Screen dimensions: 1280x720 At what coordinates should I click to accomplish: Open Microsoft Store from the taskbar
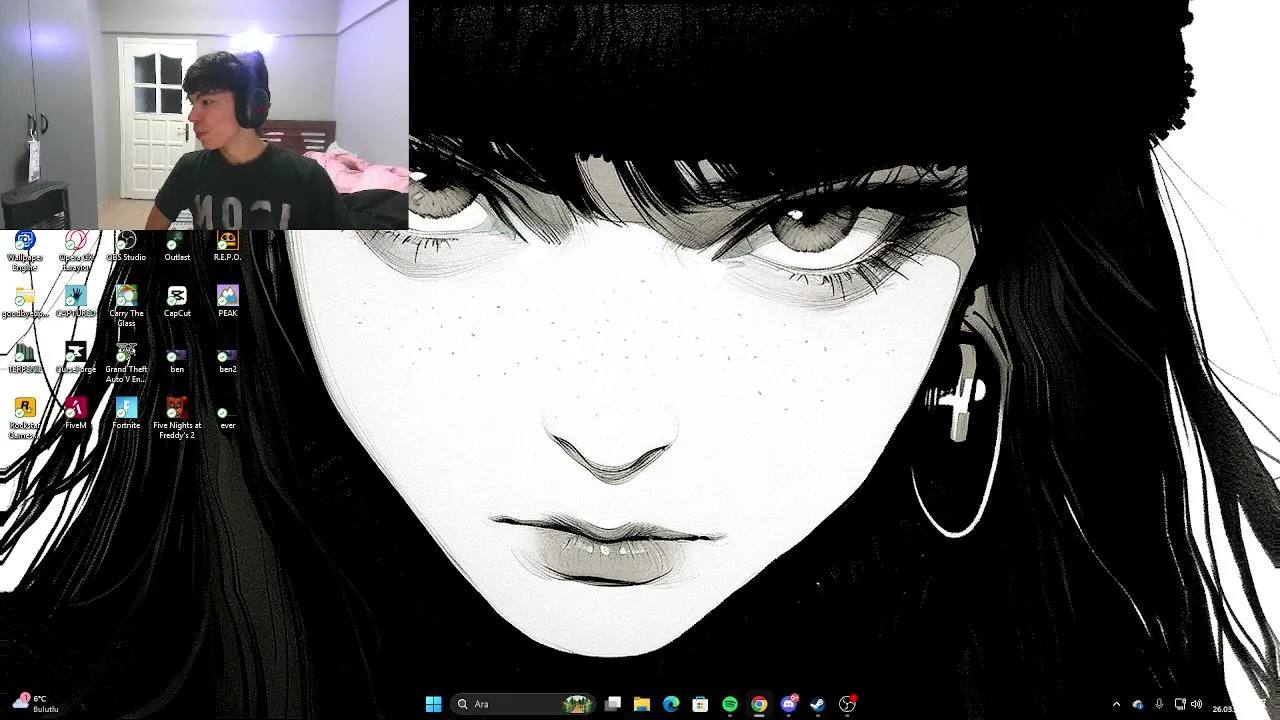coord(700,704)
